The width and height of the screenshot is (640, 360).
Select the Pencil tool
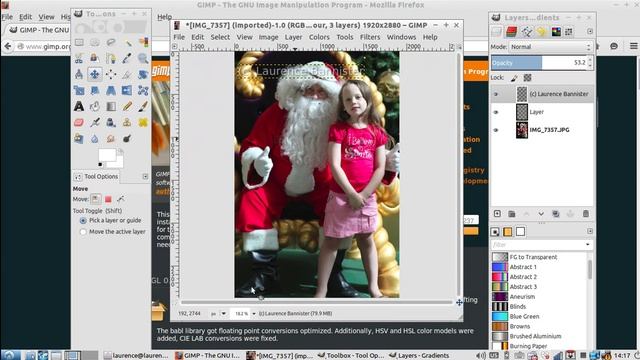coord(127,106)
